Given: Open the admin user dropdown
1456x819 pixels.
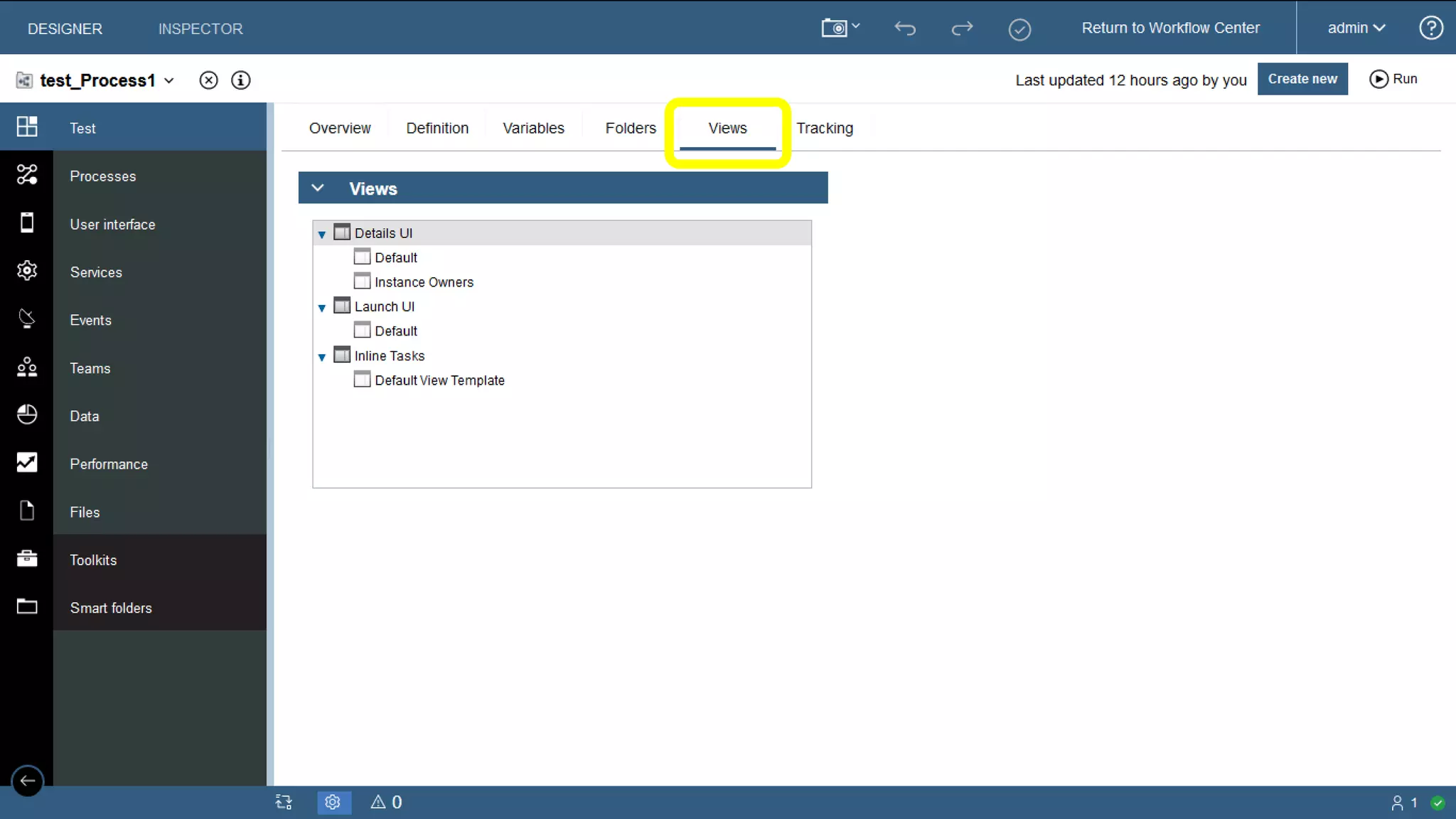Looking at the screenshot, I should point(1356,28).
